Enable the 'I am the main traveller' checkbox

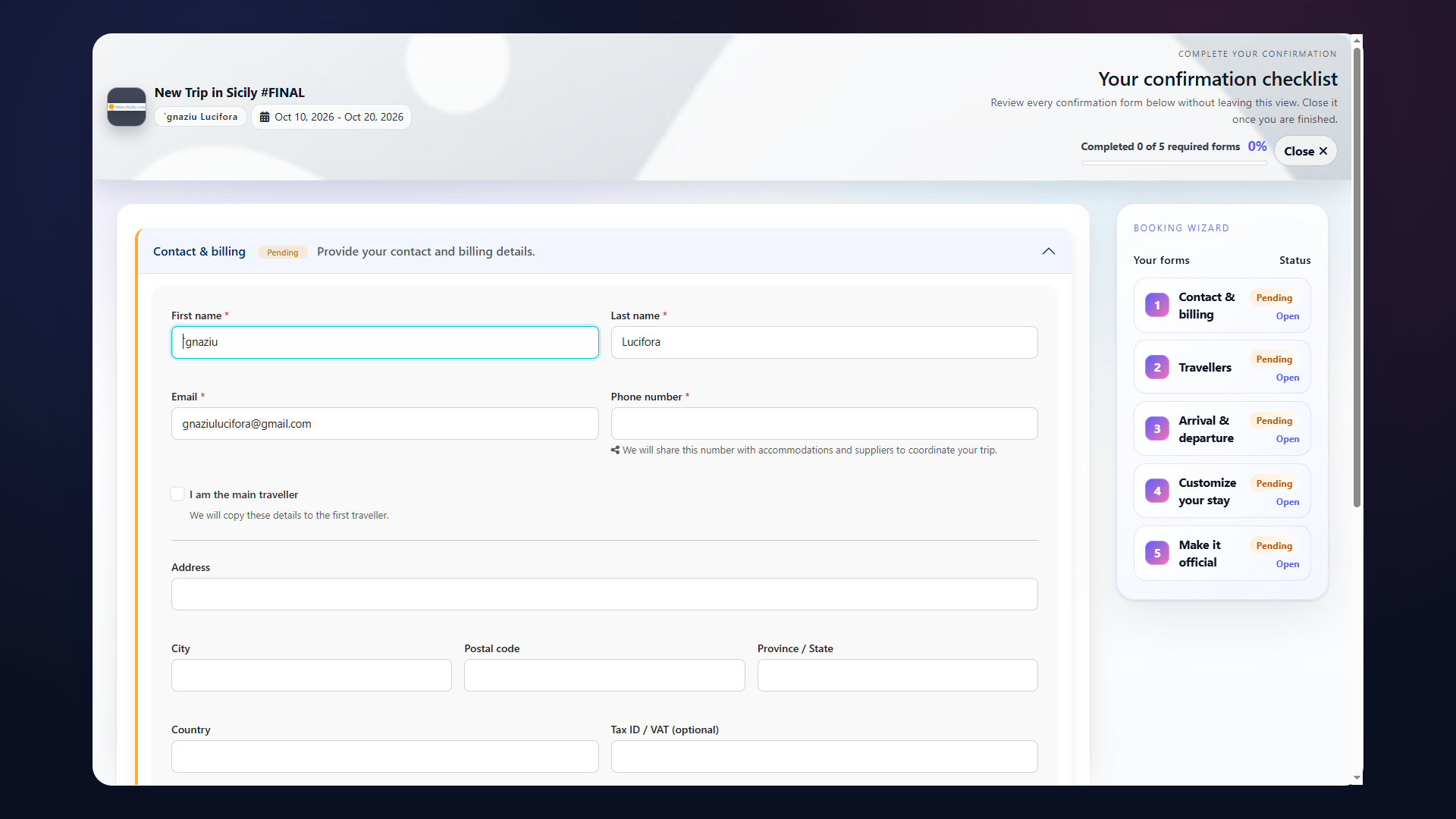[x=177, y=494]
